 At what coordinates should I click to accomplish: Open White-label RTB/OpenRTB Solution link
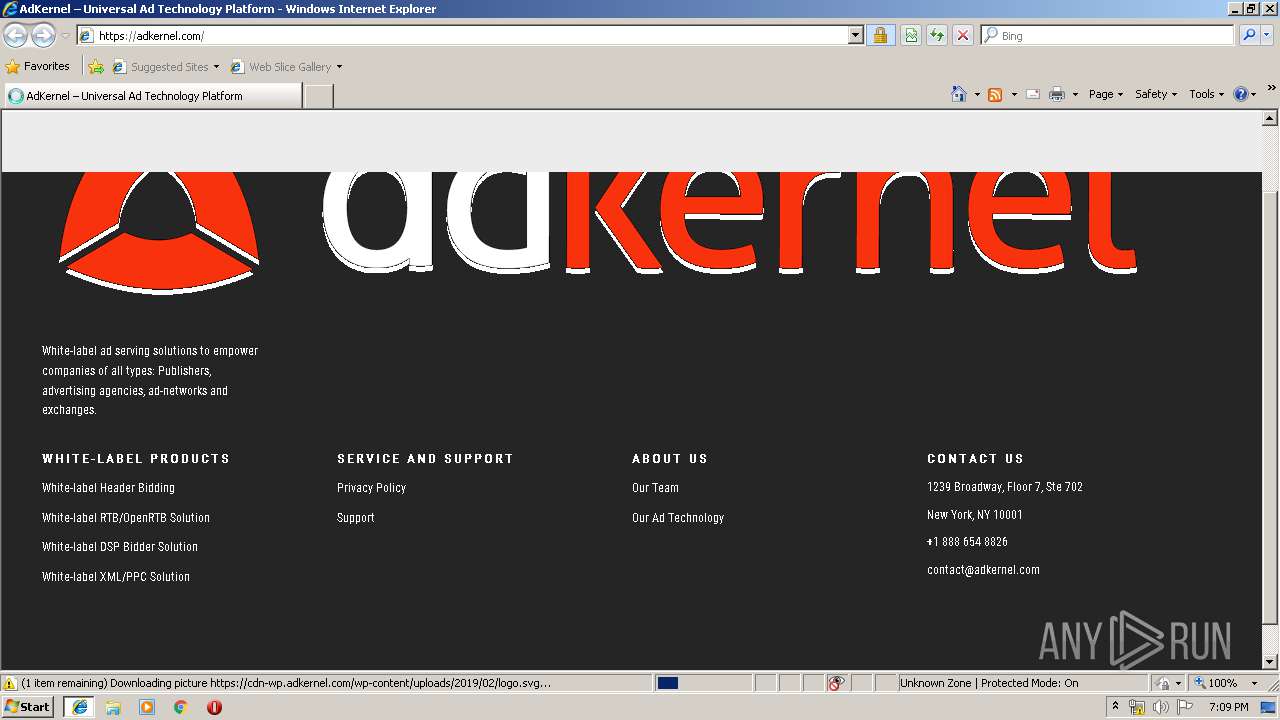126,518
